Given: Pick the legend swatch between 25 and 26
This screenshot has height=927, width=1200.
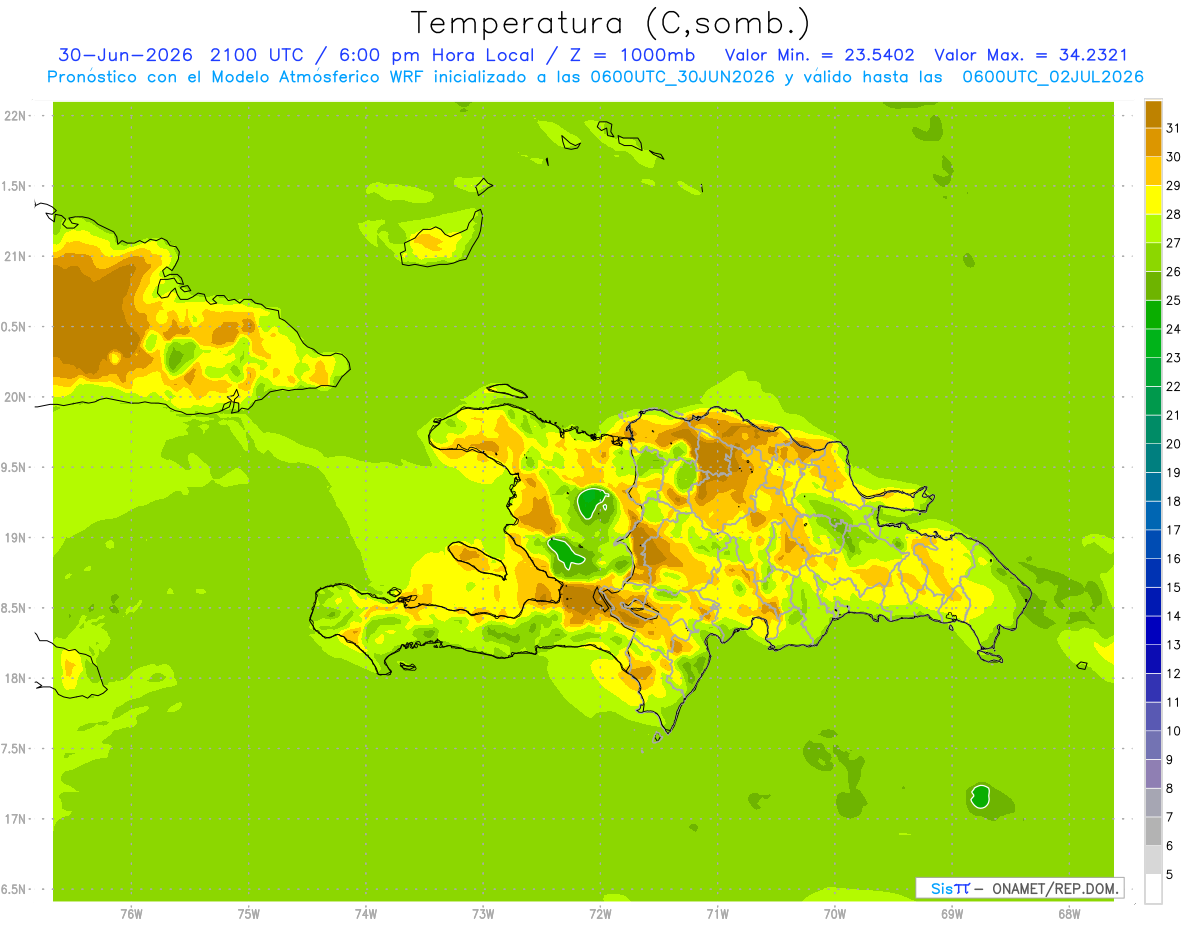Looking at the screenshot, I should [1153, 285].
